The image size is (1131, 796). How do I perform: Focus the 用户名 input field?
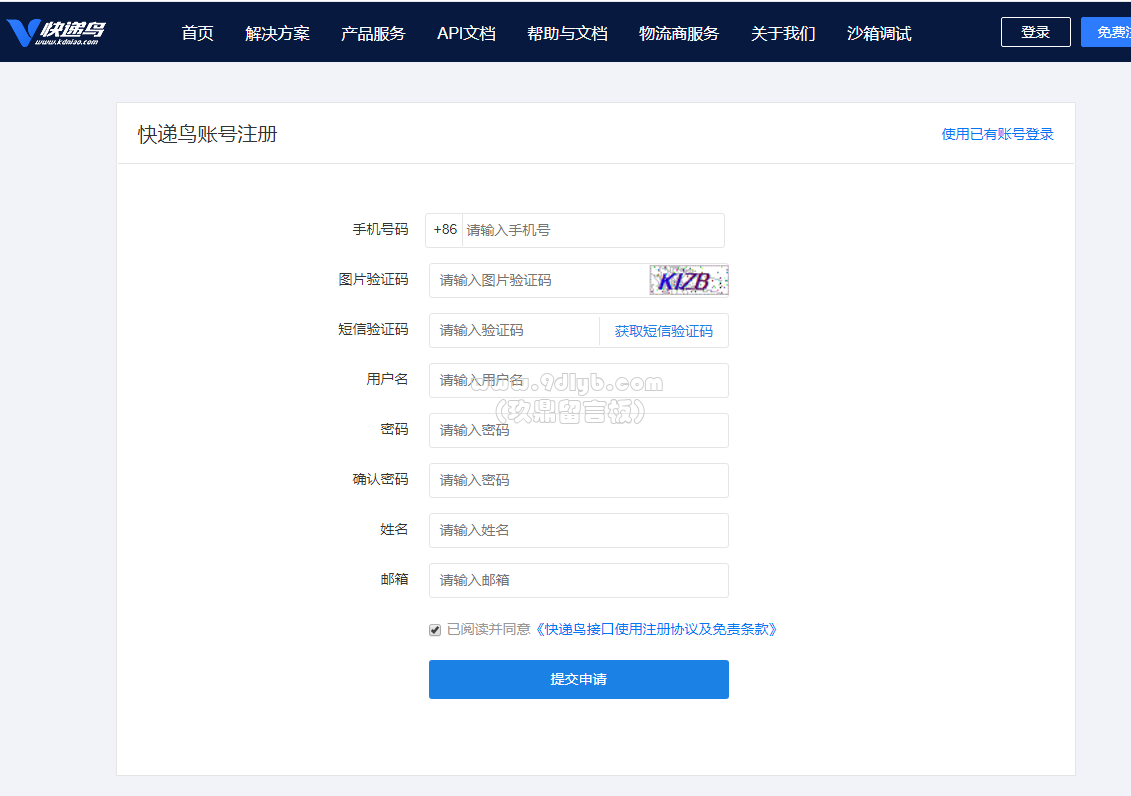578,380
